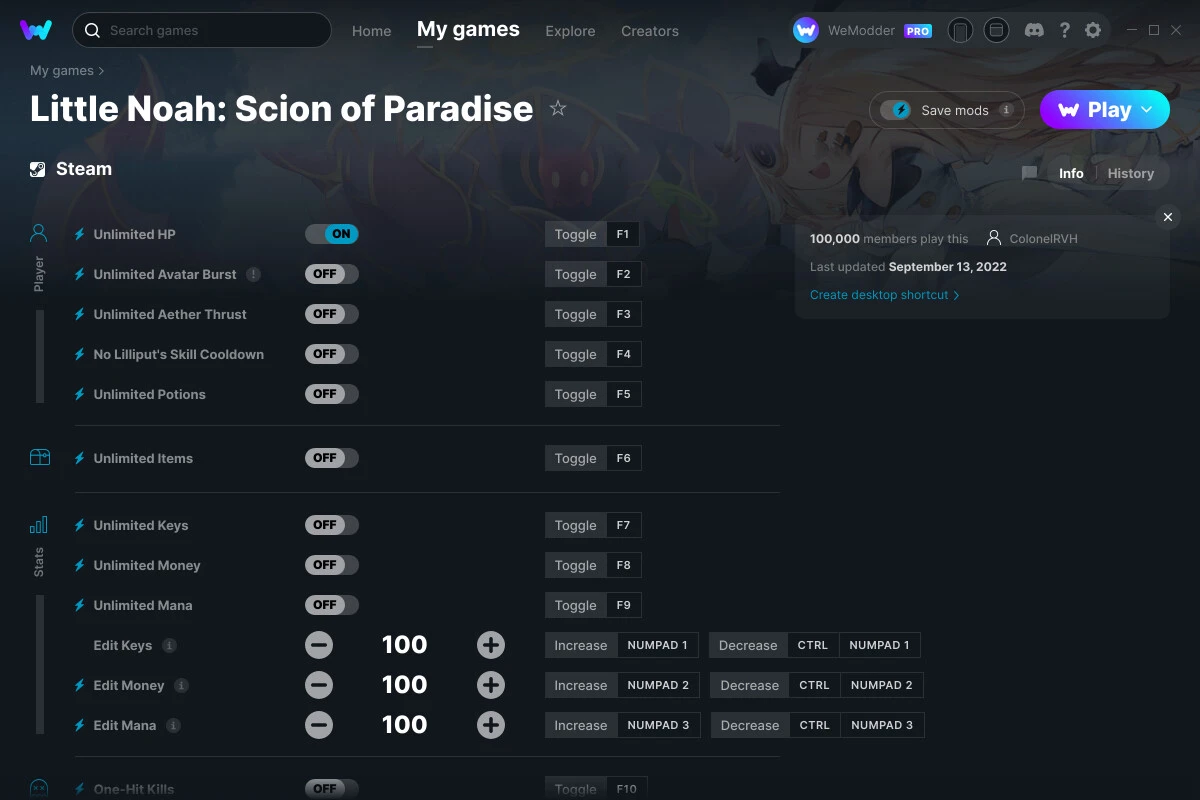Image resolution: width=1200 pixels, height=800 pixels.
Task: Click the minus icon for Edit Keys
Action: click(x=319, y=645)
